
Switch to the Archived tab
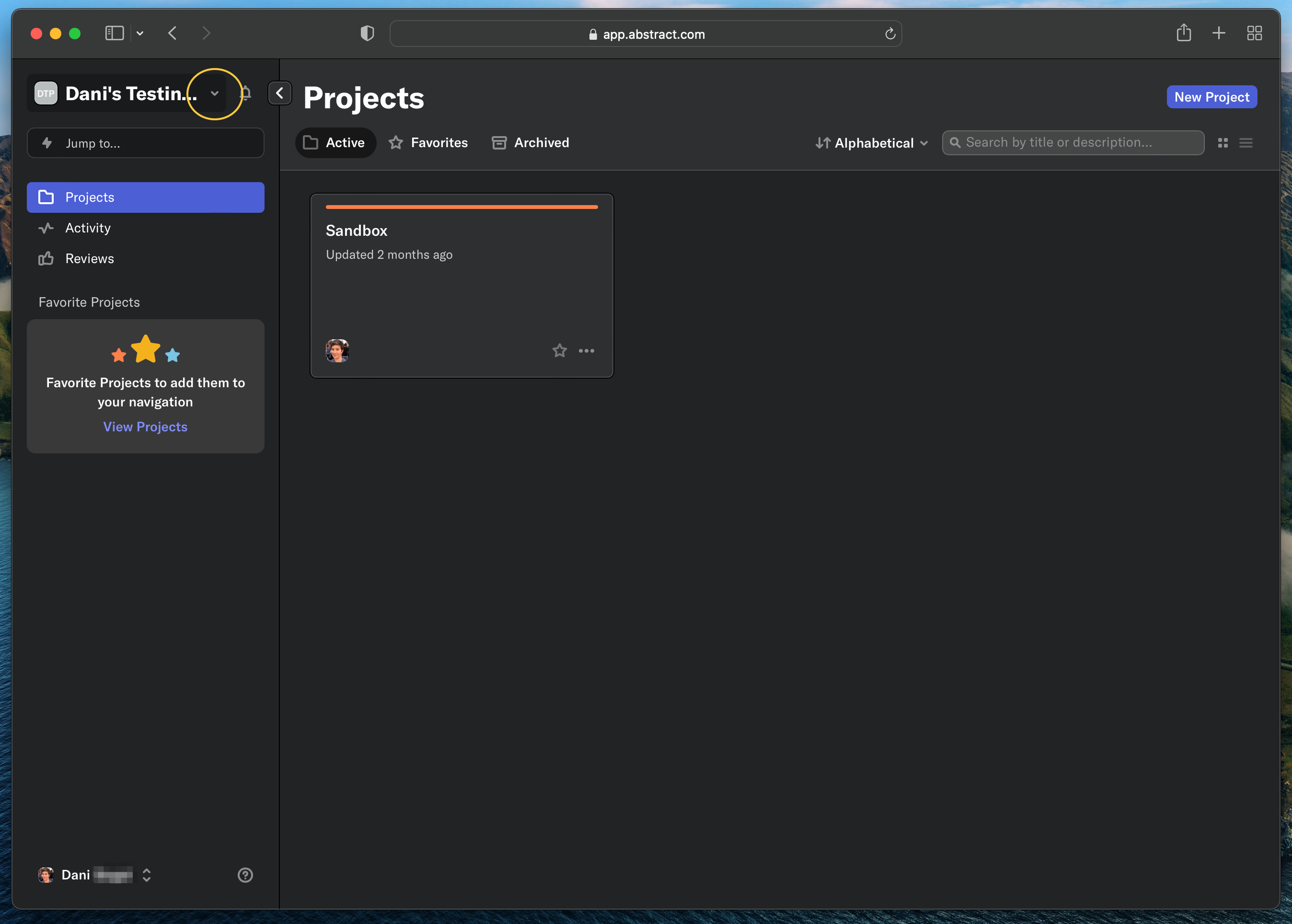click(531, 143)
